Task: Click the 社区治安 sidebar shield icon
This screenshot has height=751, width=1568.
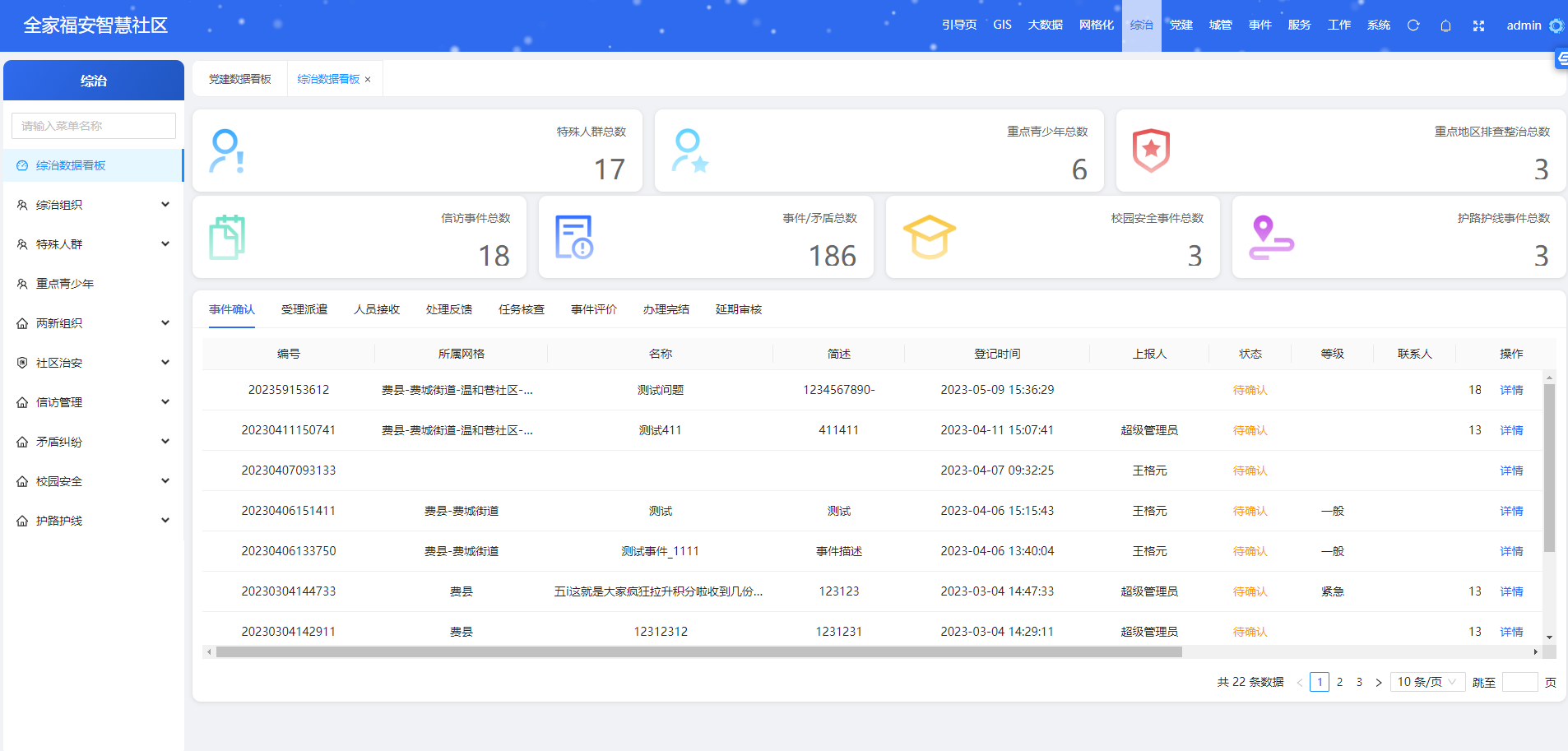Action: click(x=22, y=363)
